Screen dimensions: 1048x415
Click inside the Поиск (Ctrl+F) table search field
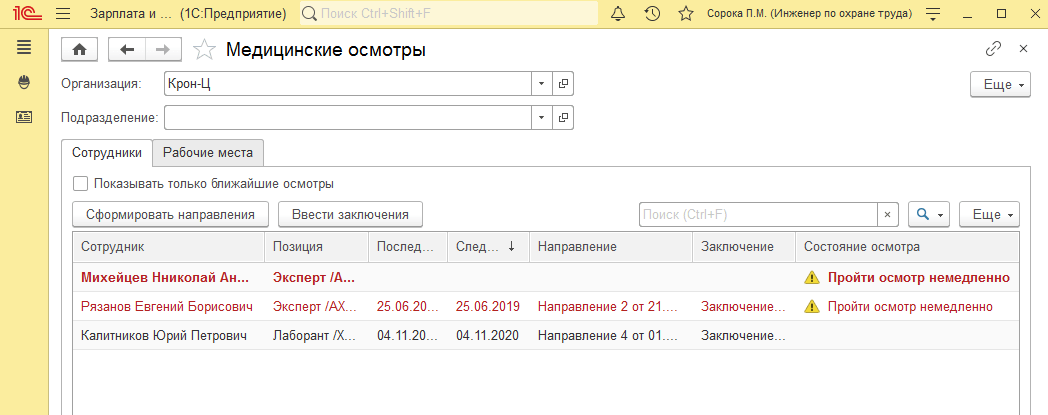[757, 214]
